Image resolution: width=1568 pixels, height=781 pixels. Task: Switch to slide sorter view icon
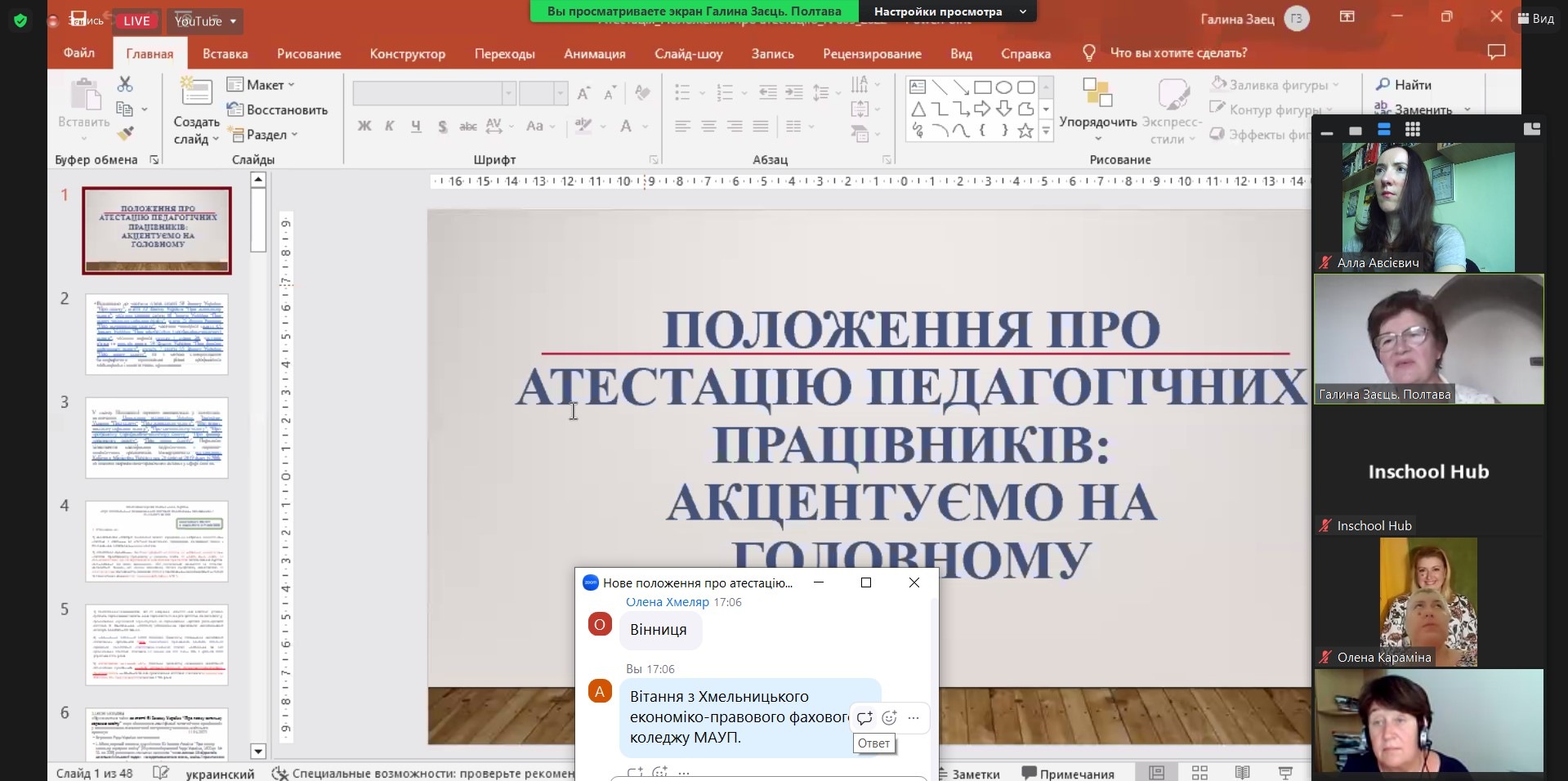click(x=1199, y=773)
